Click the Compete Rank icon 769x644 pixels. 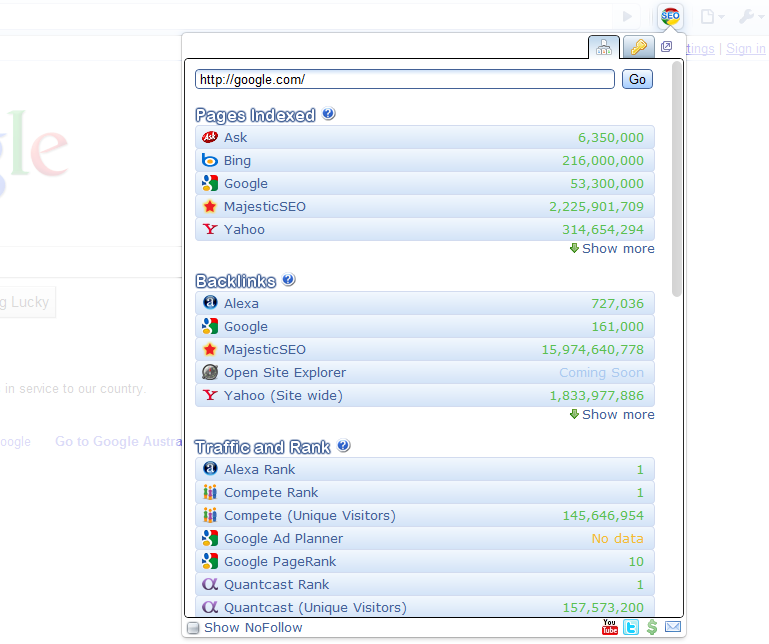[210, 492]
